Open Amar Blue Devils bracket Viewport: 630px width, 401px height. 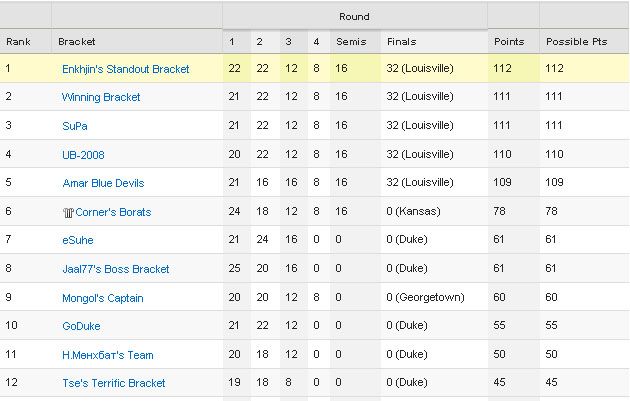coord(102,184)
